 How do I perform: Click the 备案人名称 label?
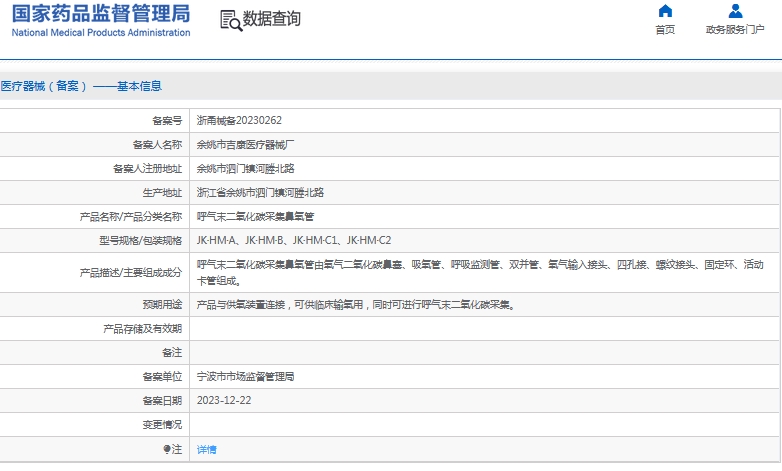click(x=157, y=145)
